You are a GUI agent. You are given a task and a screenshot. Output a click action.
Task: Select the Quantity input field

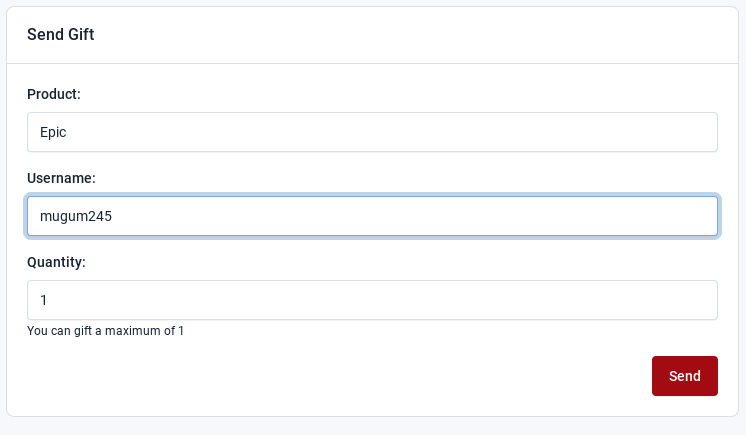tap(372, 300)
